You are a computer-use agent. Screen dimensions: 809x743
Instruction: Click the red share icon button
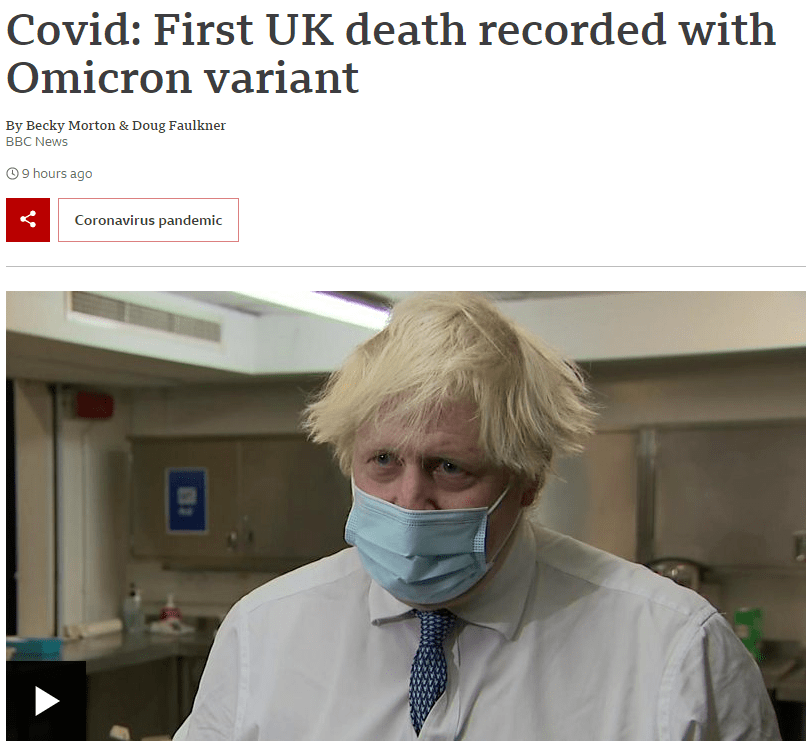(28, 220)
